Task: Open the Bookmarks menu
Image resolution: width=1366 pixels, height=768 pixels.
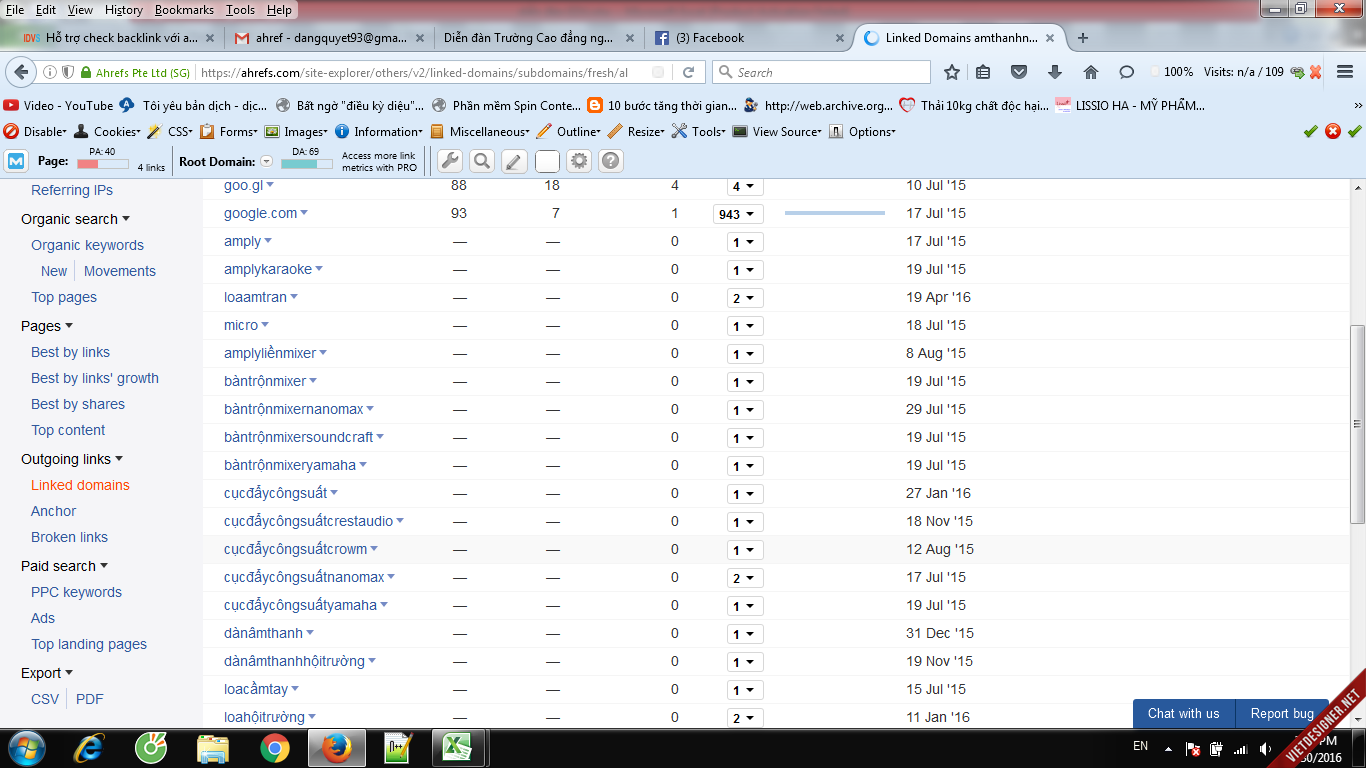Action: pyautogui.click(x=184, y=10)
